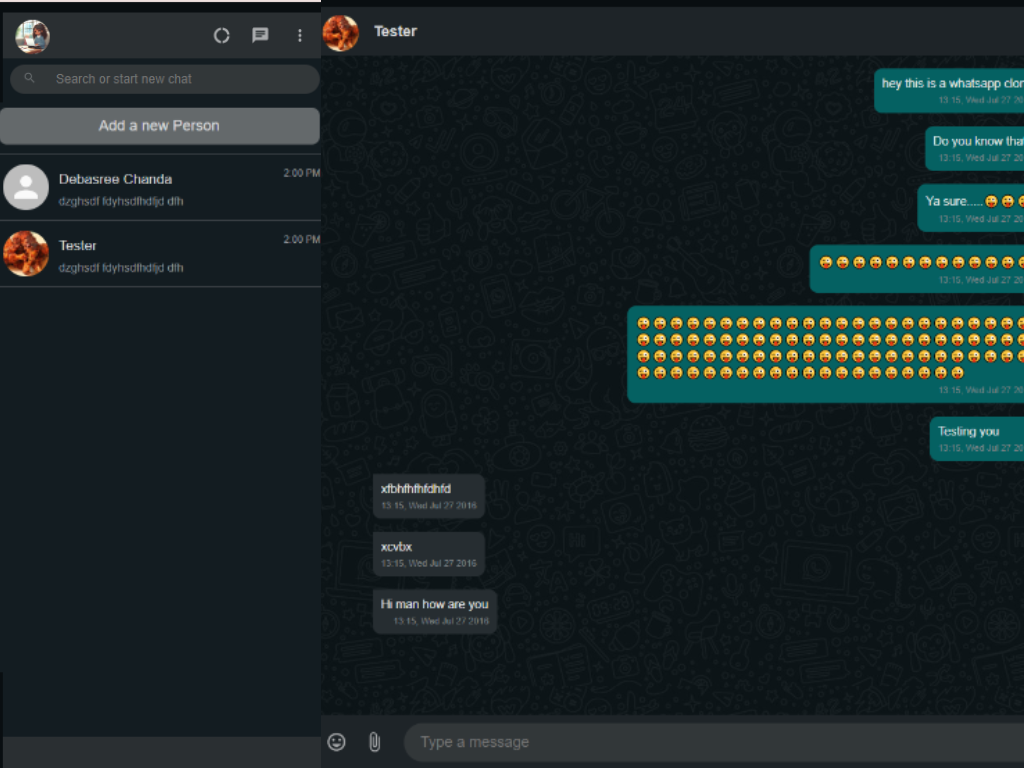
Task: Focus the Search or start new chat field
Action: pos(165,79)
